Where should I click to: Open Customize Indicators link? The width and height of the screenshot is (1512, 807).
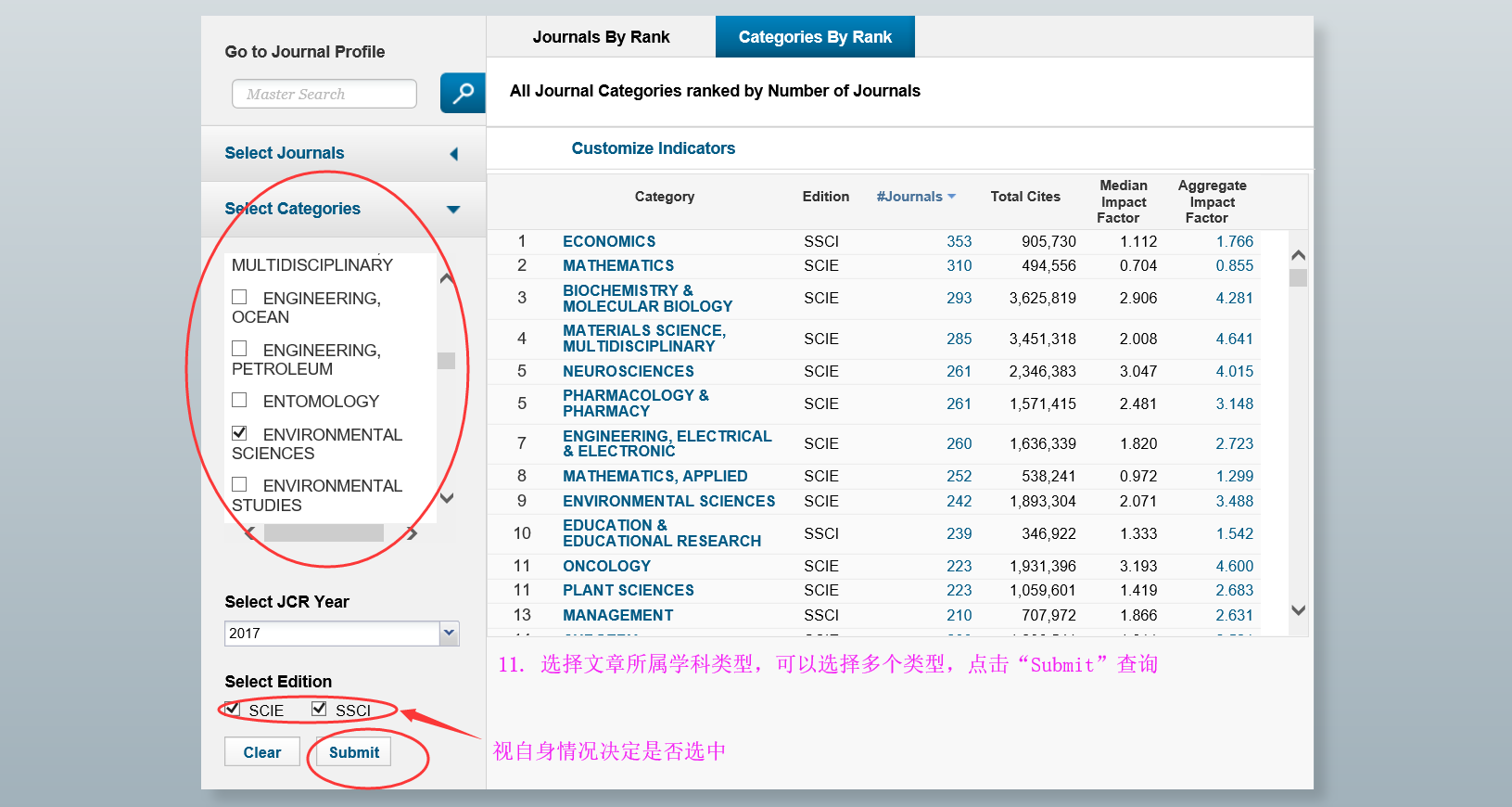[654, 148]
